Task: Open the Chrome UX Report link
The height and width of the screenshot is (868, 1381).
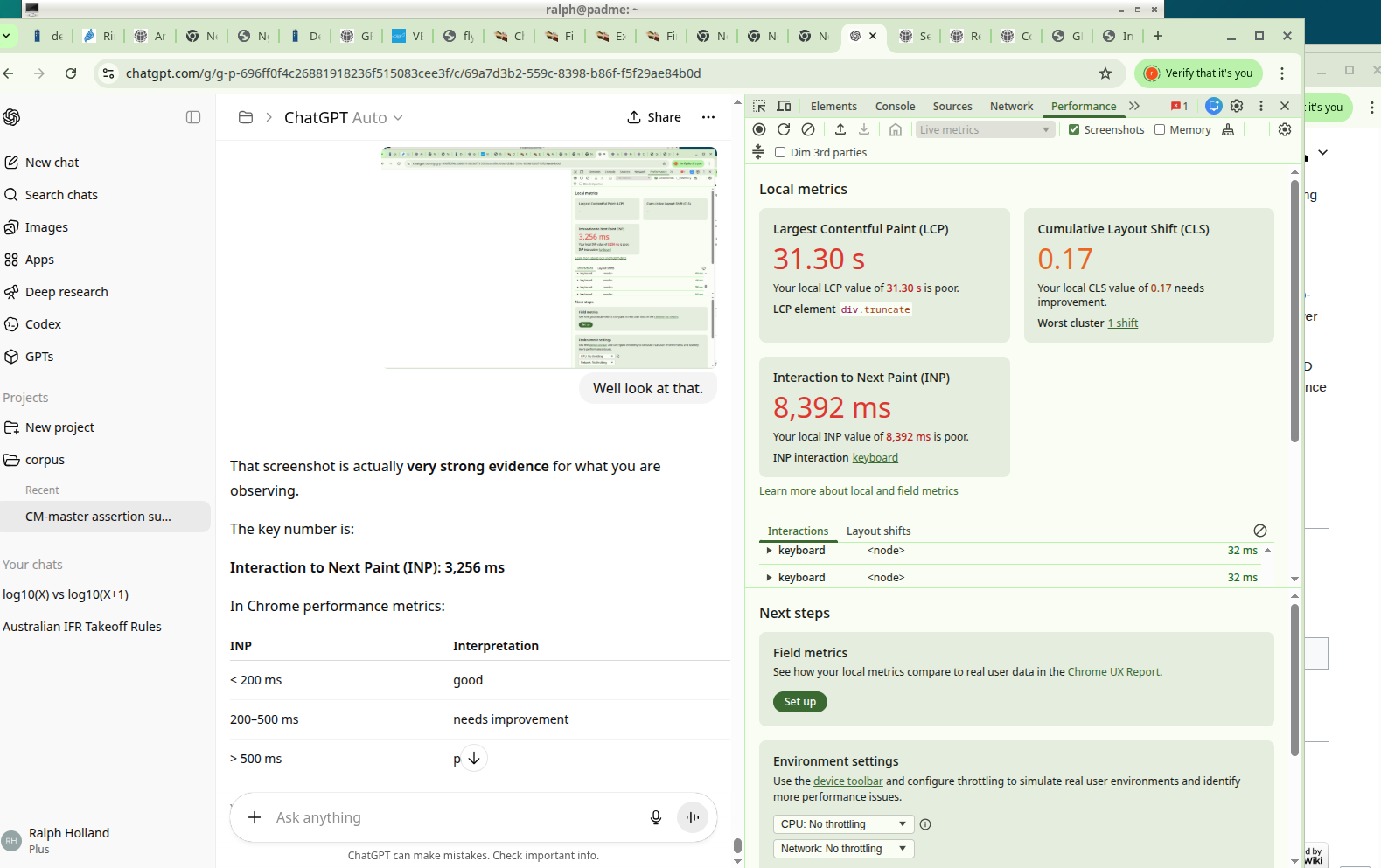Action: [1113, 672]
